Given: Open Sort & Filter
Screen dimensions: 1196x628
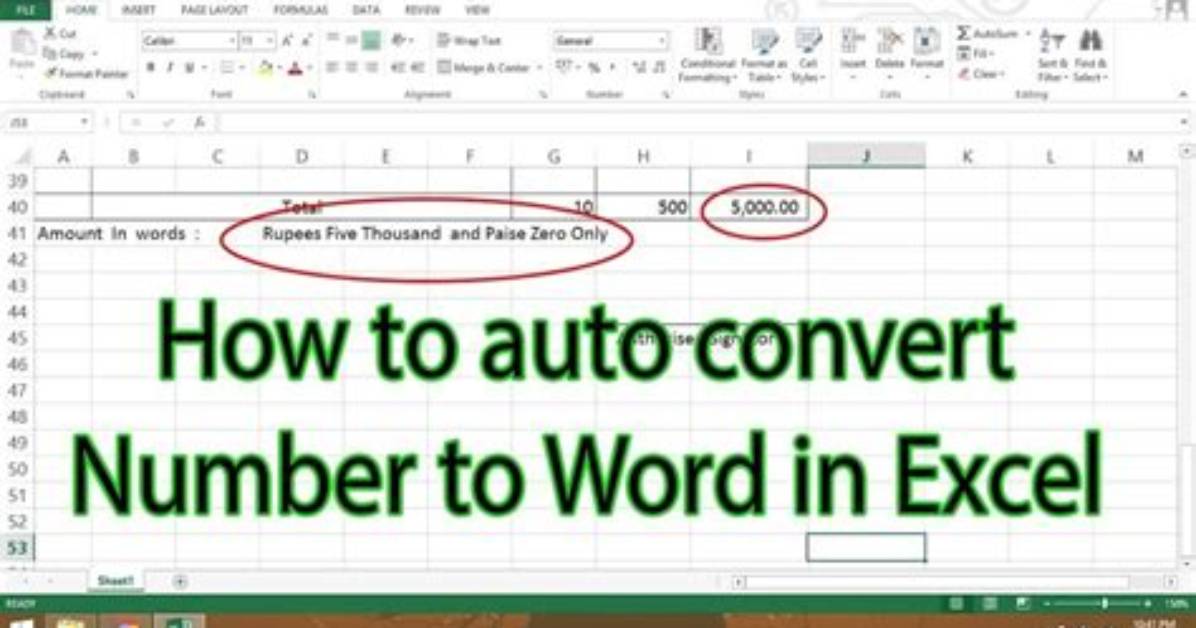Looking at the screenshot, I should [1051, 55].
